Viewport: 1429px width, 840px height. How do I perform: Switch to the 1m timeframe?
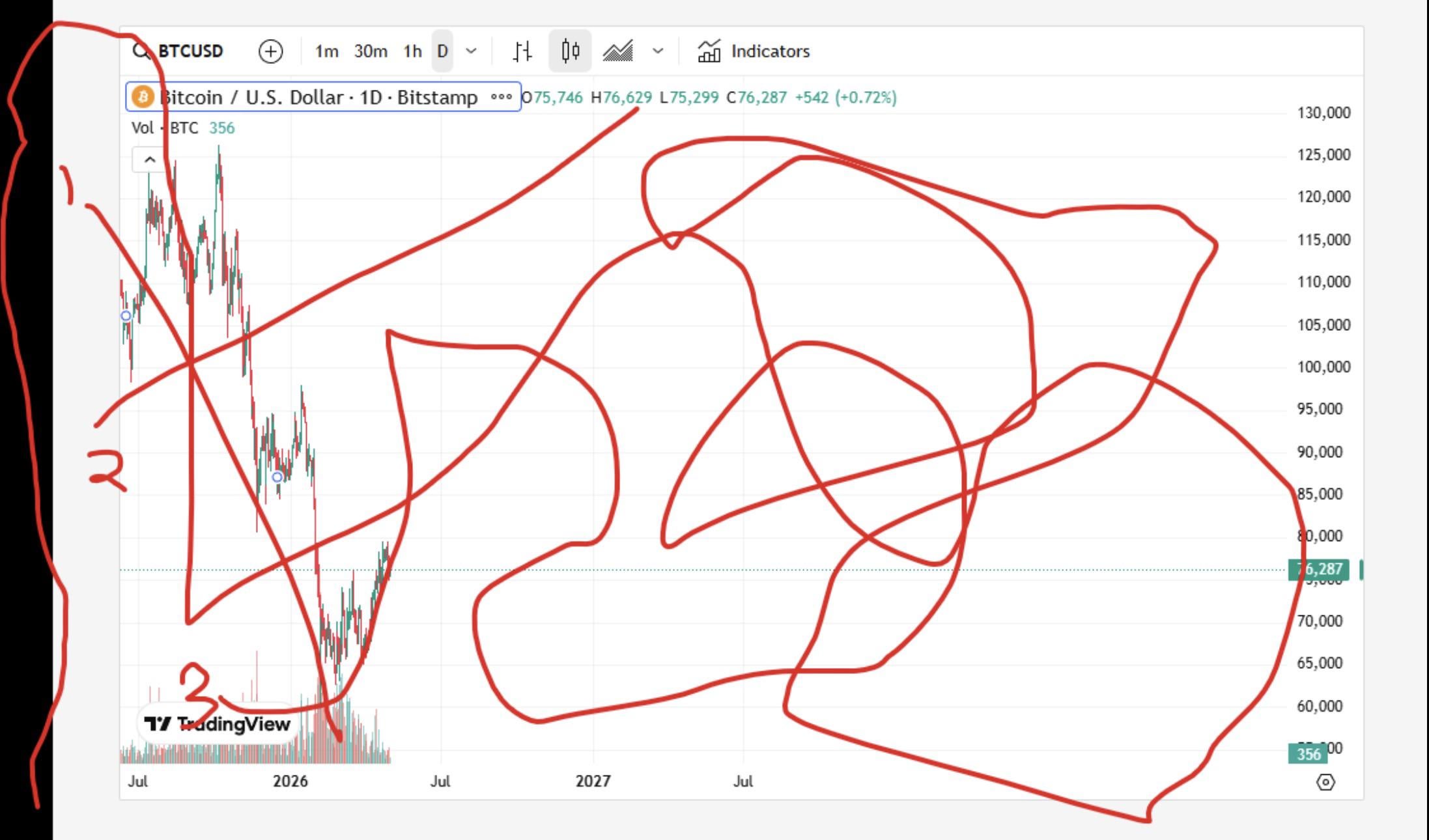[326, 51]
